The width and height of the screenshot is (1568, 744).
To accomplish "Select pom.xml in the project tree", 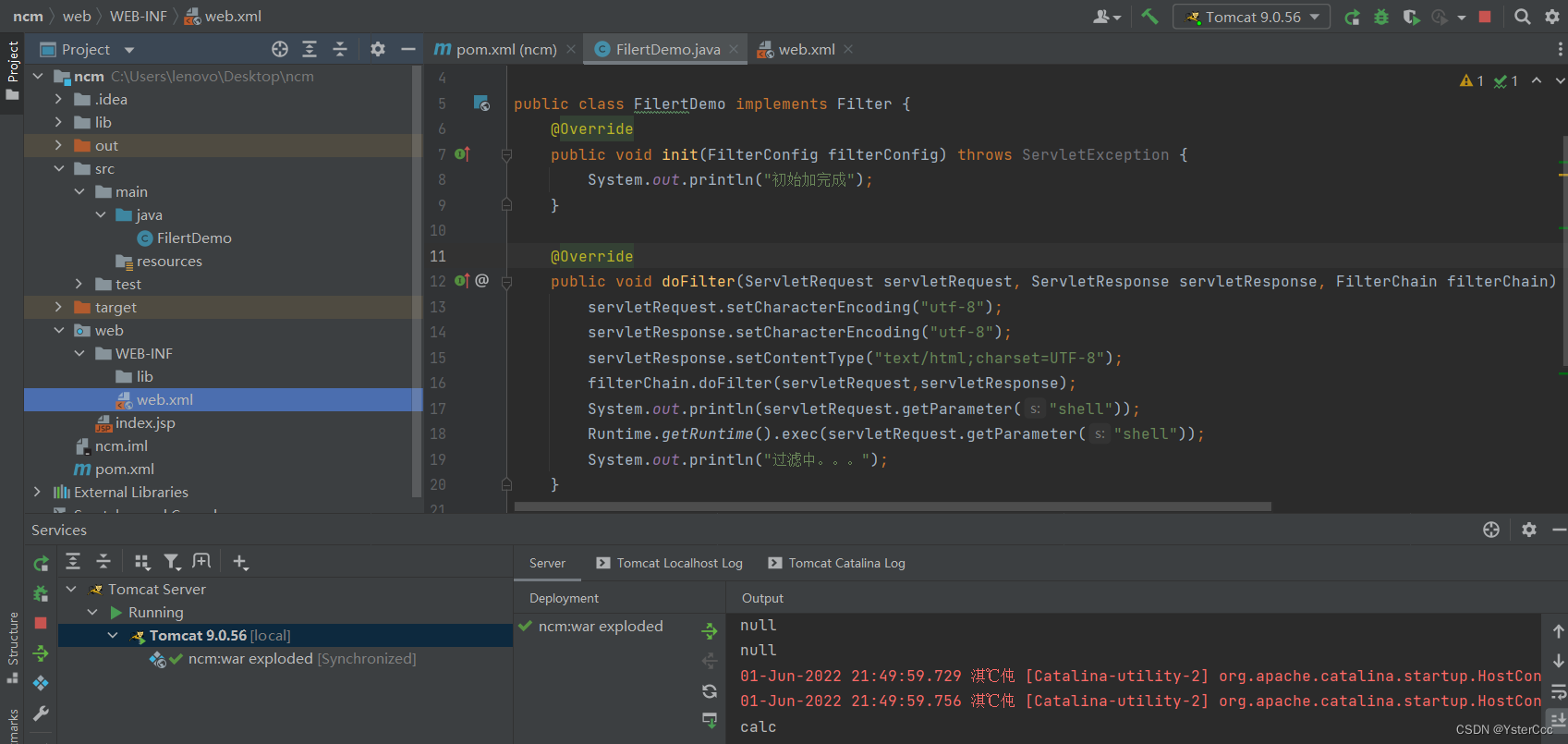I will (x=125, y=469).
